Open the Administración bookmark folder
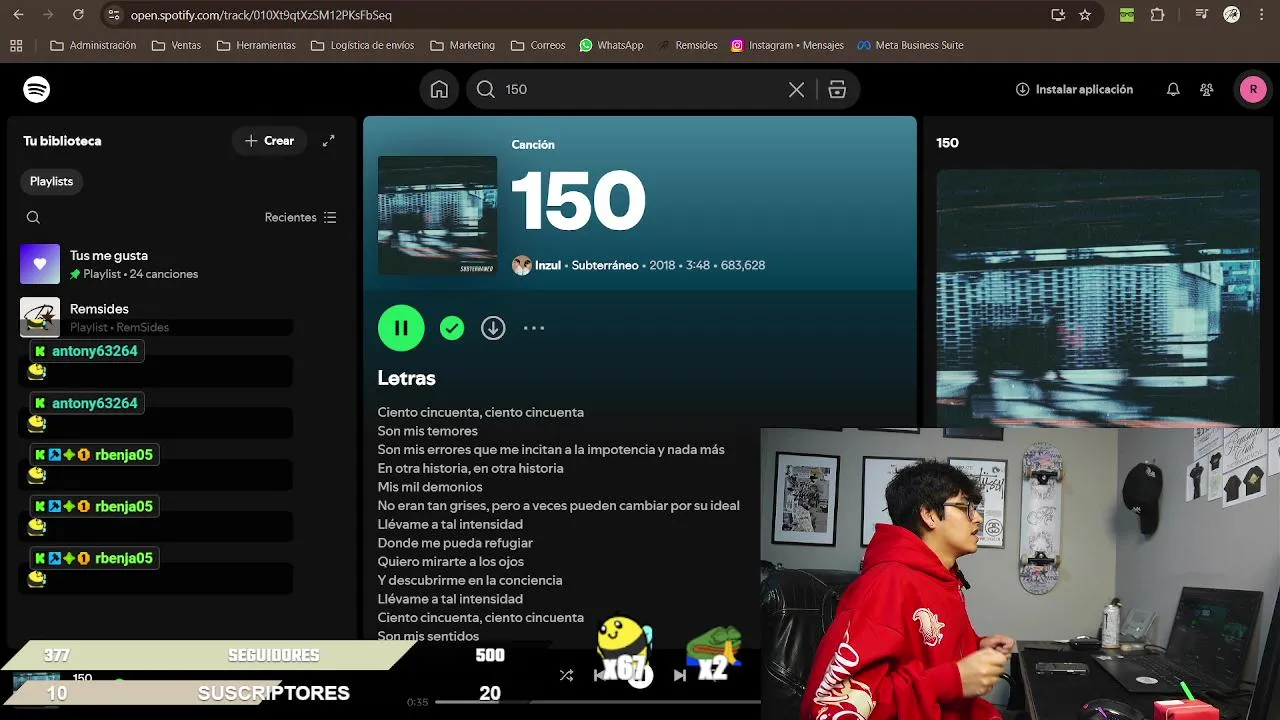The height and width of the screenshot is (720, 1280). (x=93, y=45)
